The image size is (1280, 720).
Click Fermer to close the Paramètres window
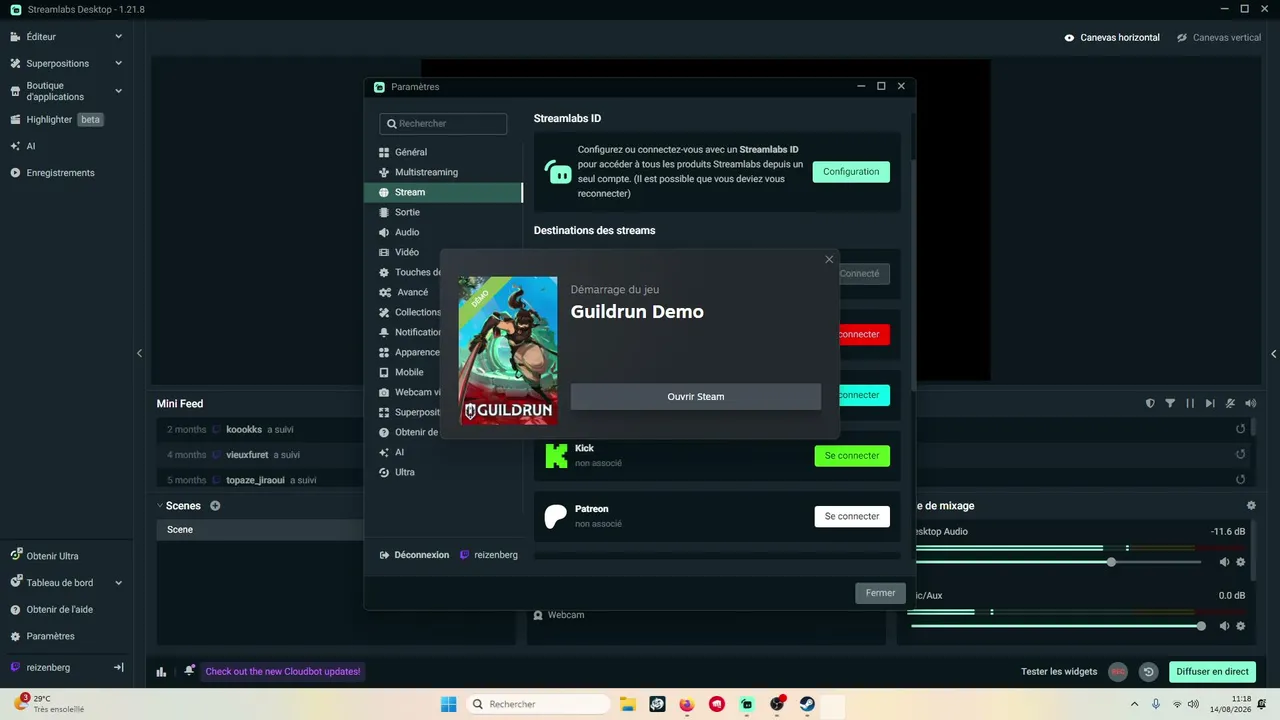pos(880,593)
